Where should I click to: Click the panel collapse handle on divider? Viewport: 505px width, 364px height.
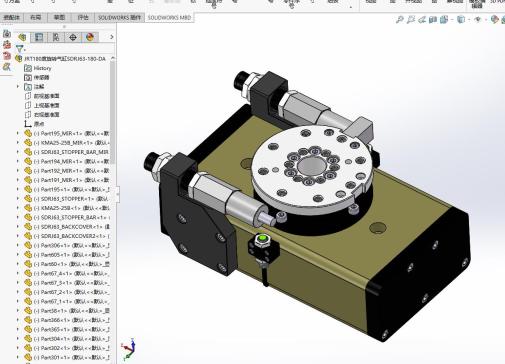click(x=118, y=195)
